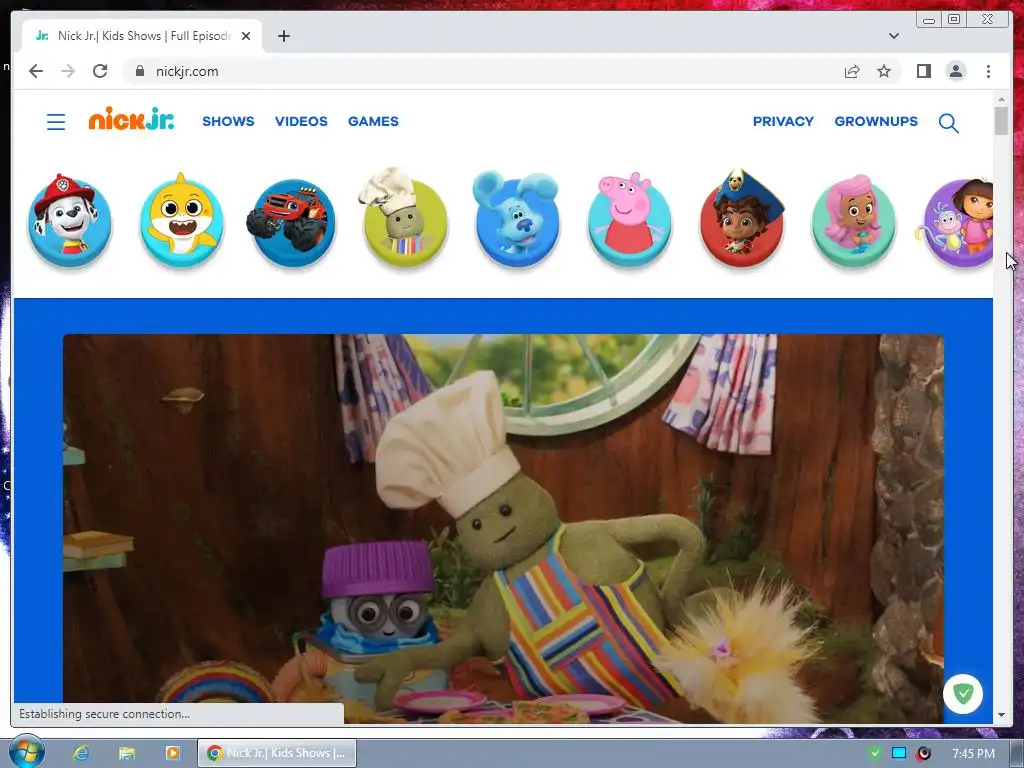Viewport: 1024px width, 768px height.
Task: Open the file explorer taskbar icon
Action: coord(127,753)
